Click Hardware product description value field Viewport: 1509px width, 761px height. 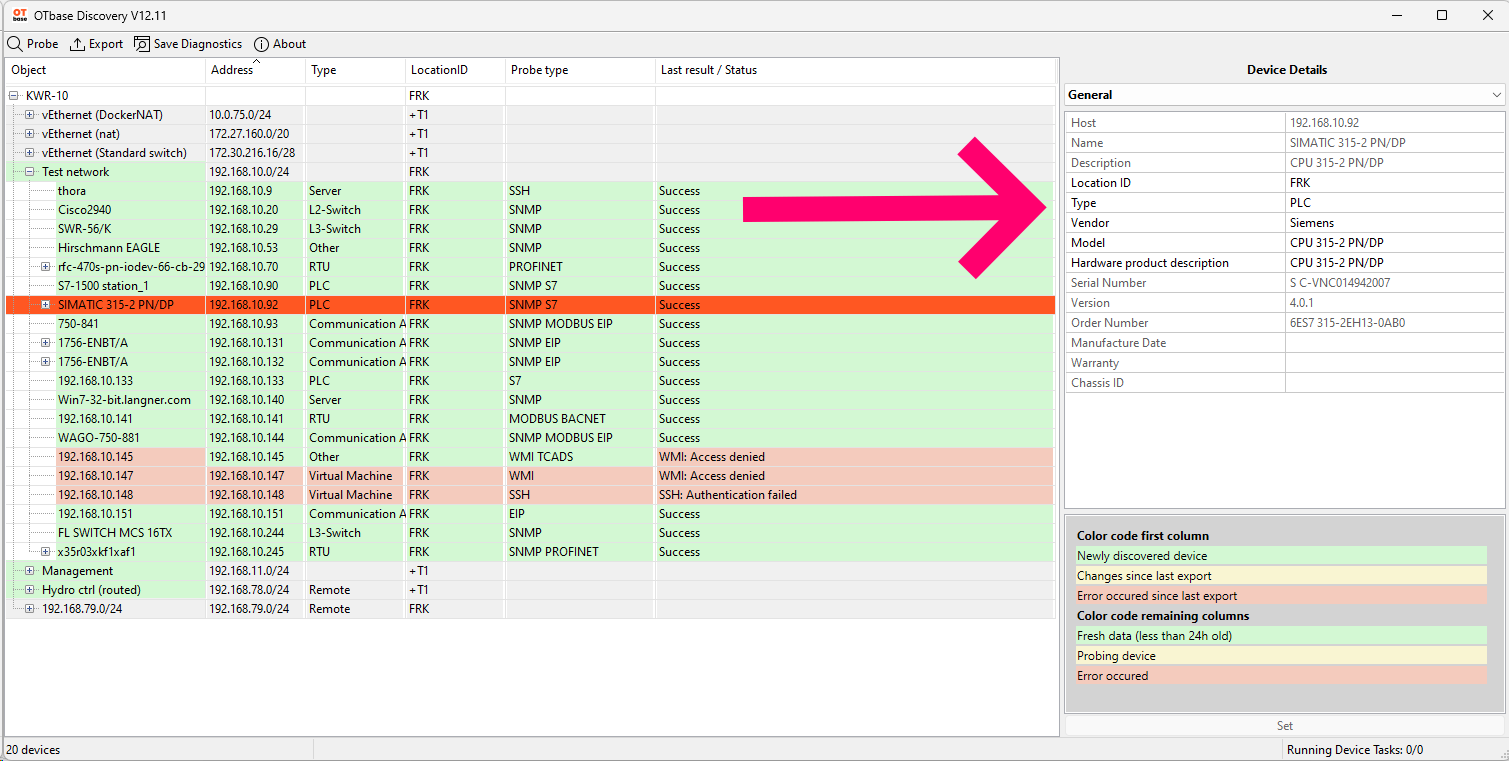click(x=1395, y=263)
